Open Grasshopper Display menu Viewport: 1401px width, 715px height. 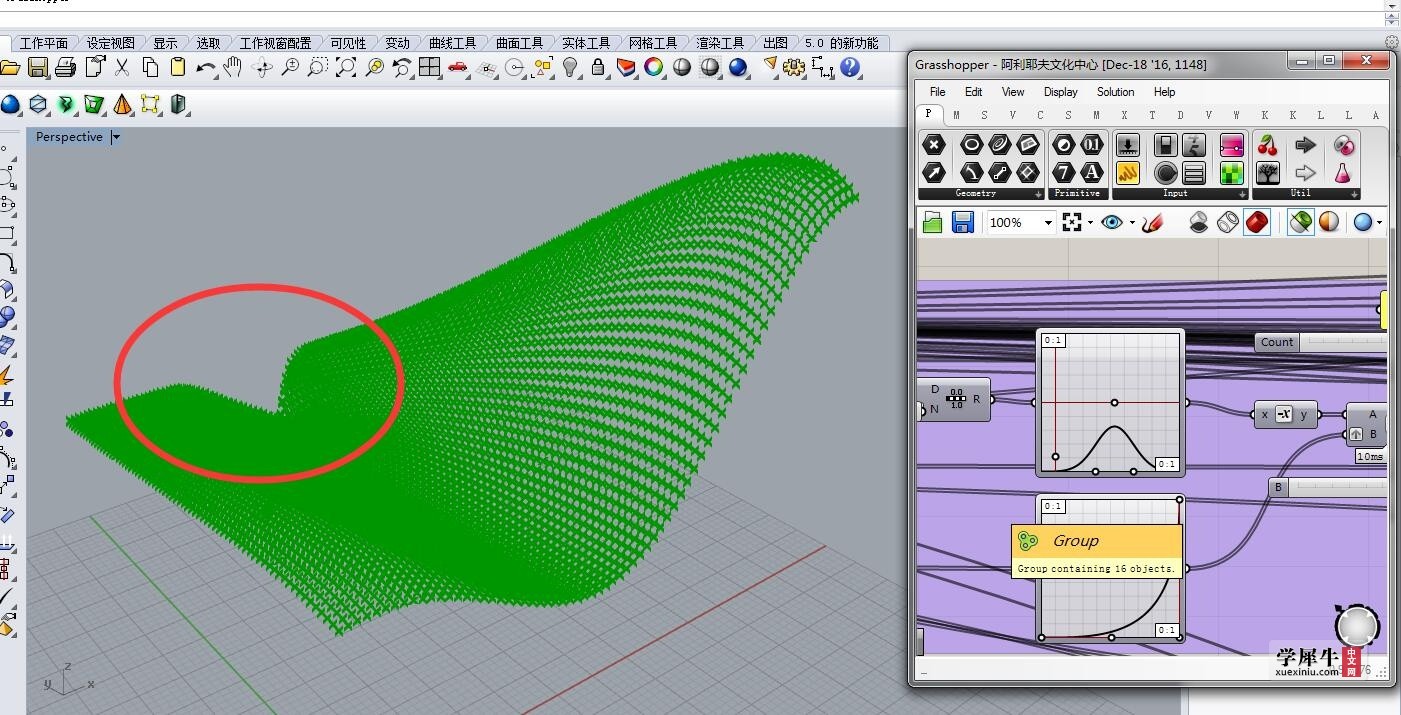tap(1061, 92)
